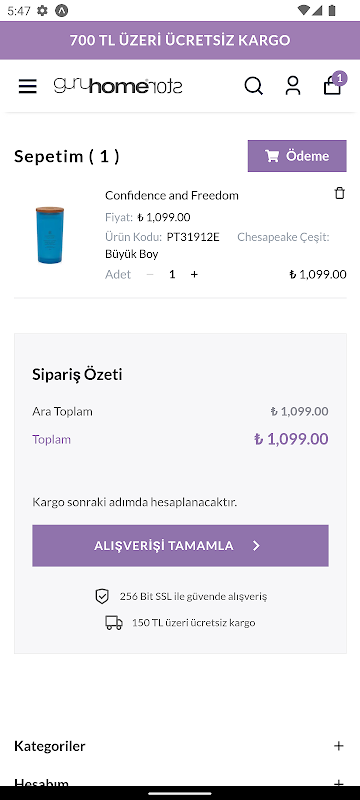Tap the quantity value field
Screen dimensions: 360x800
point(172,274)
